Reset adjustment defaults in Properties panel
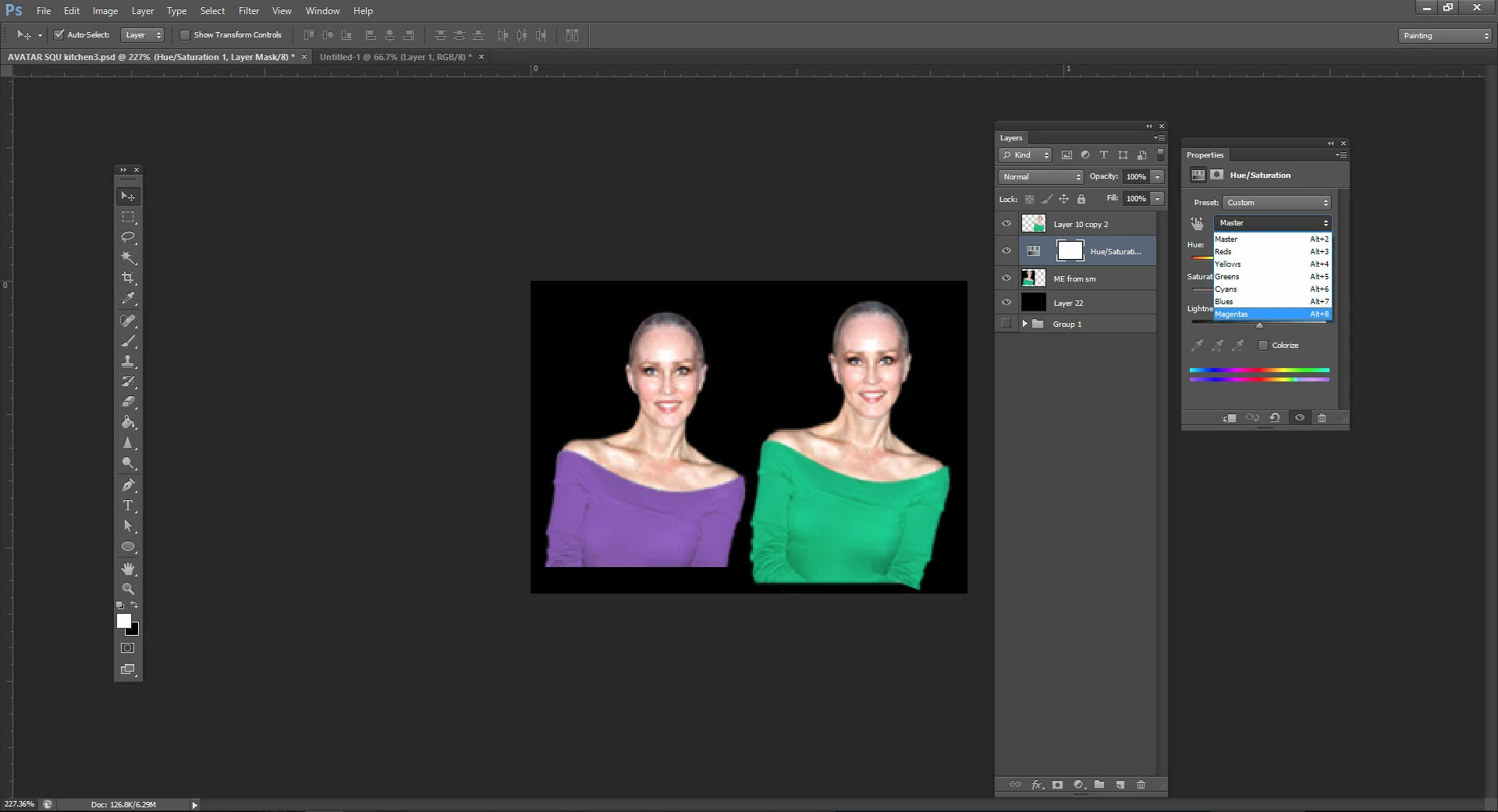This screenshot has width=1498, height=812. pos(1274,417)
